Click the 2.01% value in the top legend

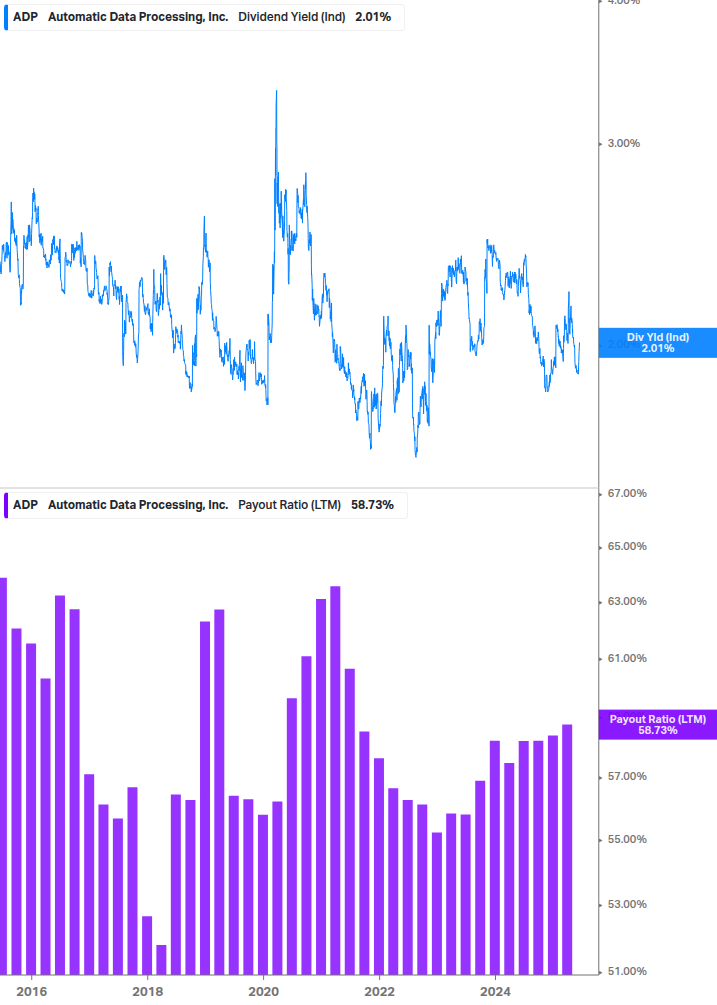pyautogui.click(x=373, y=17)
